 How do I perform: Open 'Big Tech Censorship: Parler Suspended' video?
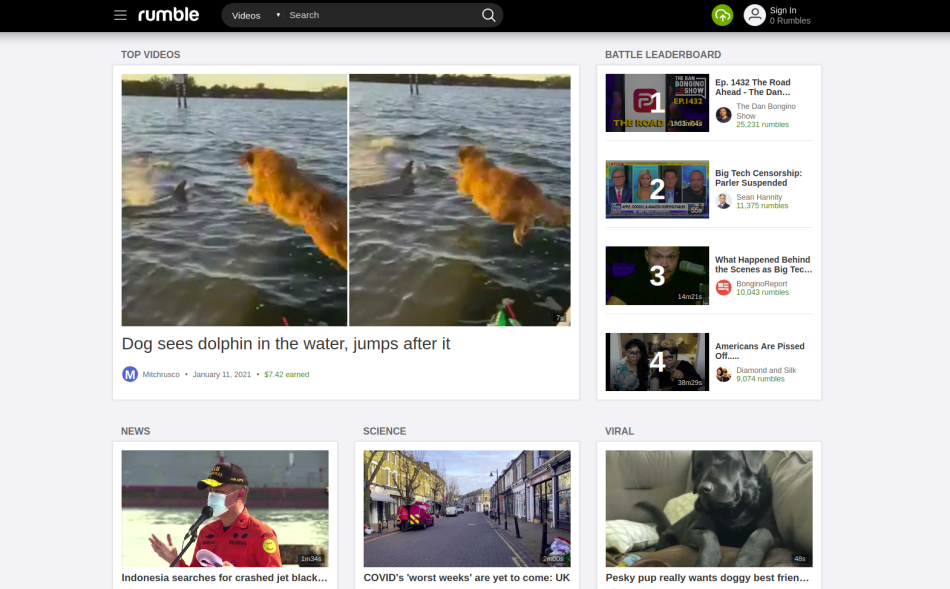coord(758,177)
